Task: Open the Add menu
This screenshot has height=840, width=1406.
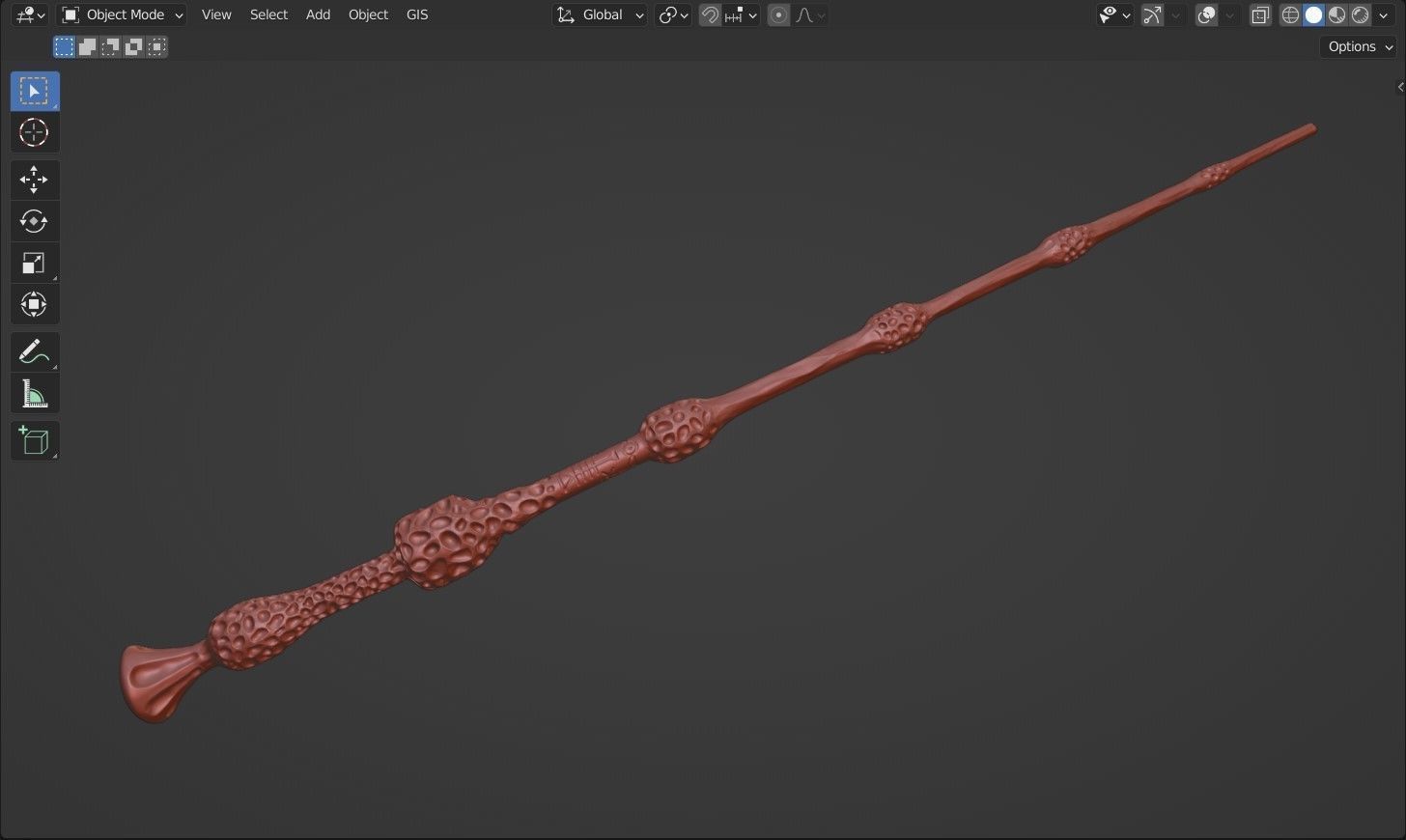Action: [x=318, y=14]
